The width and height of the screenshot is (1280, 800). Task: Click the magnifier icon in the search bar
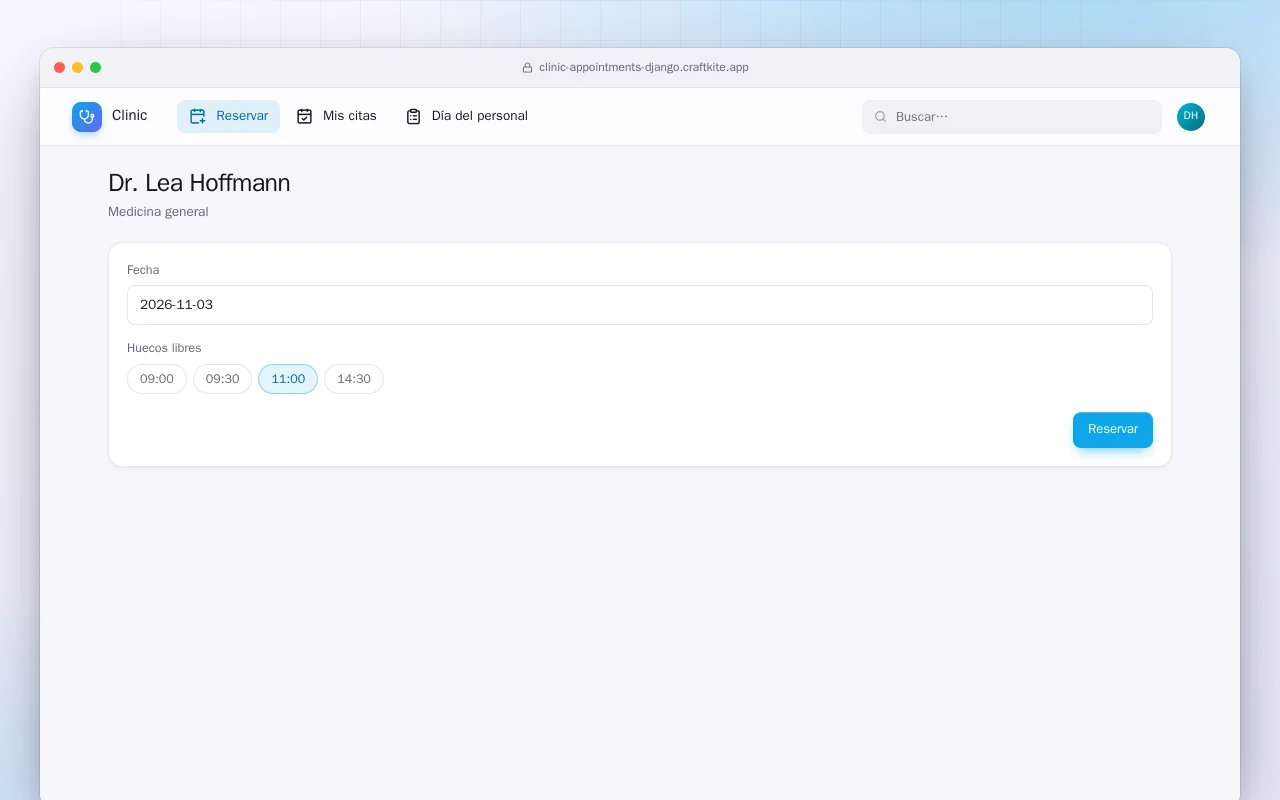pos(881,117)
